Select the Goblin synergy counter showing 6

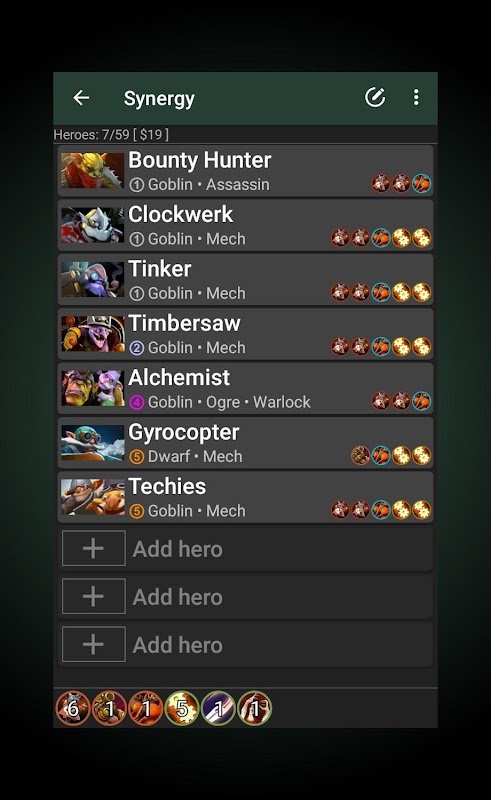72,708
